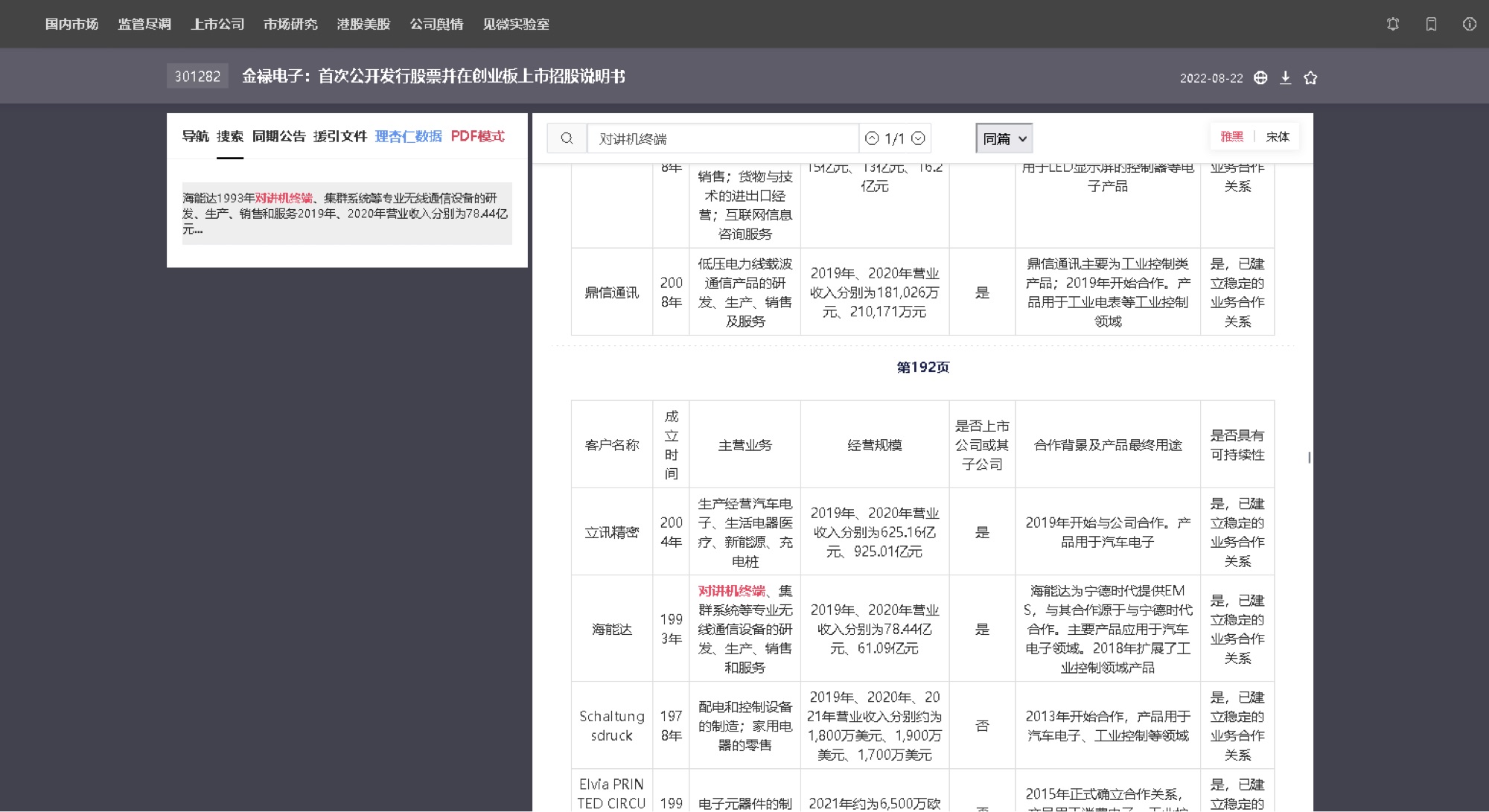This screenshot has height=812, width=1489.
Task: Open 市场研究 menu
Action: pos(290,24)
